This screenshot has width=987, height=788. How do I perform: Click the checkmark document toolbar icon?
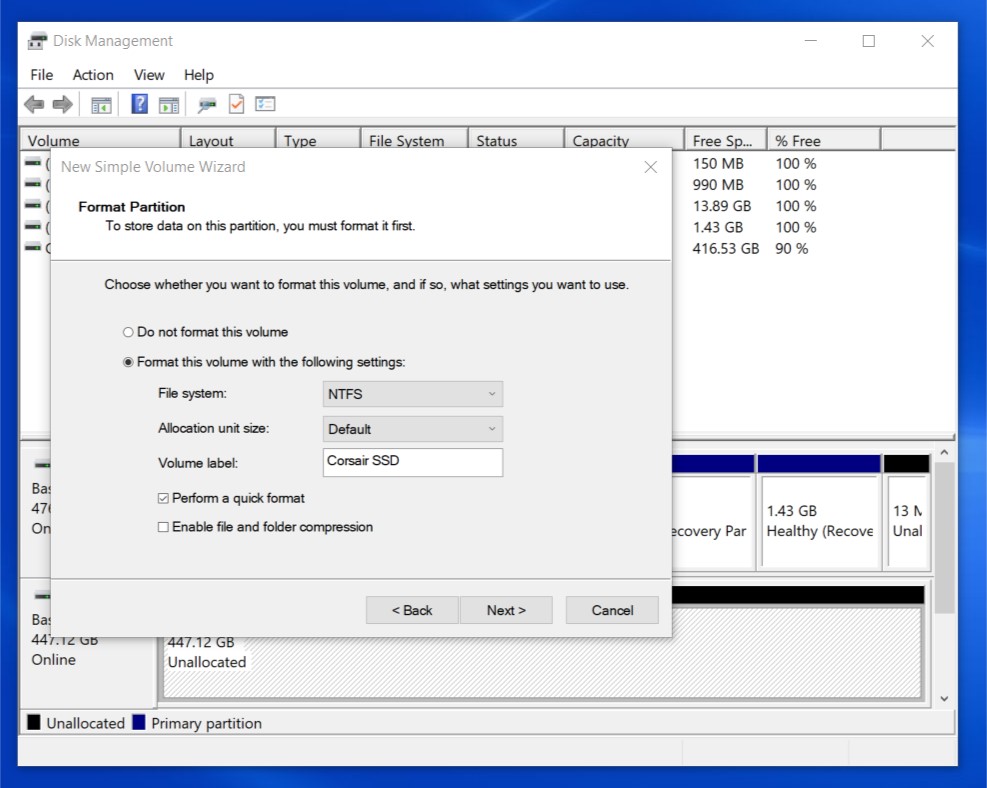[237, 104]
